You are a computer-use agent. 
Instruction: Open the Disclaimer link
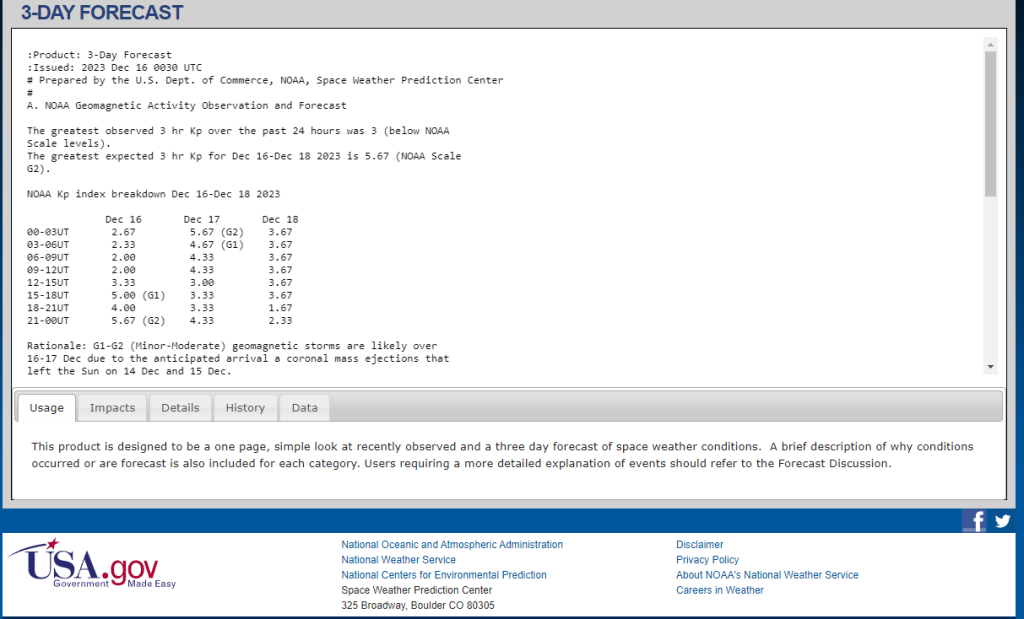tap(699, 545)
